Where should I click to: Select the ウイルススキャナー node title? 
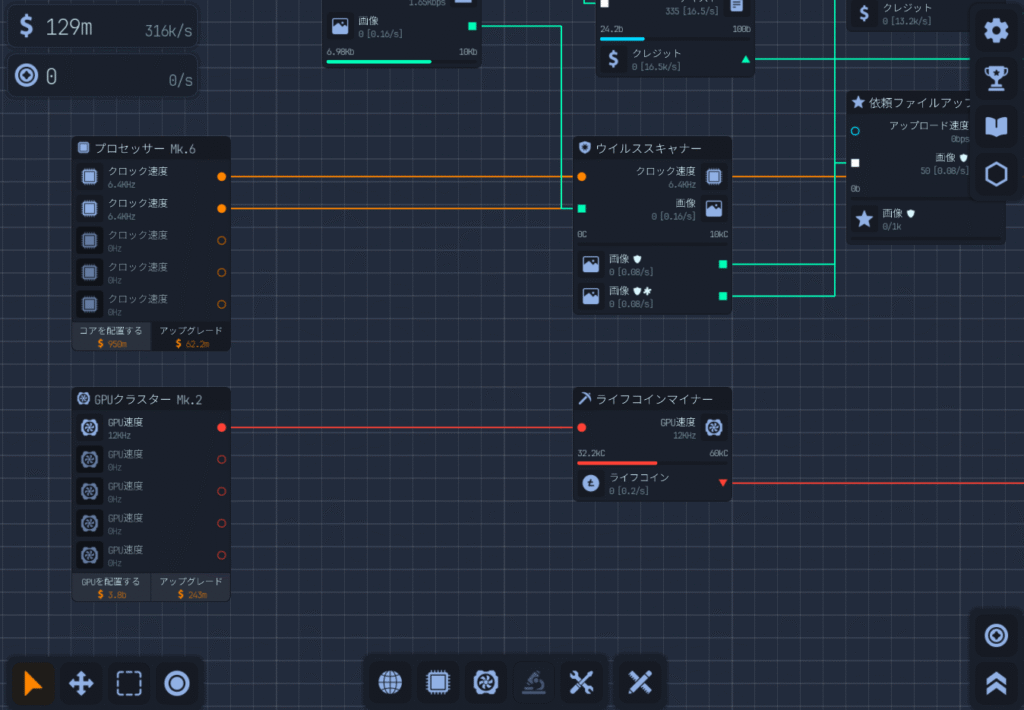click(648, 148)
